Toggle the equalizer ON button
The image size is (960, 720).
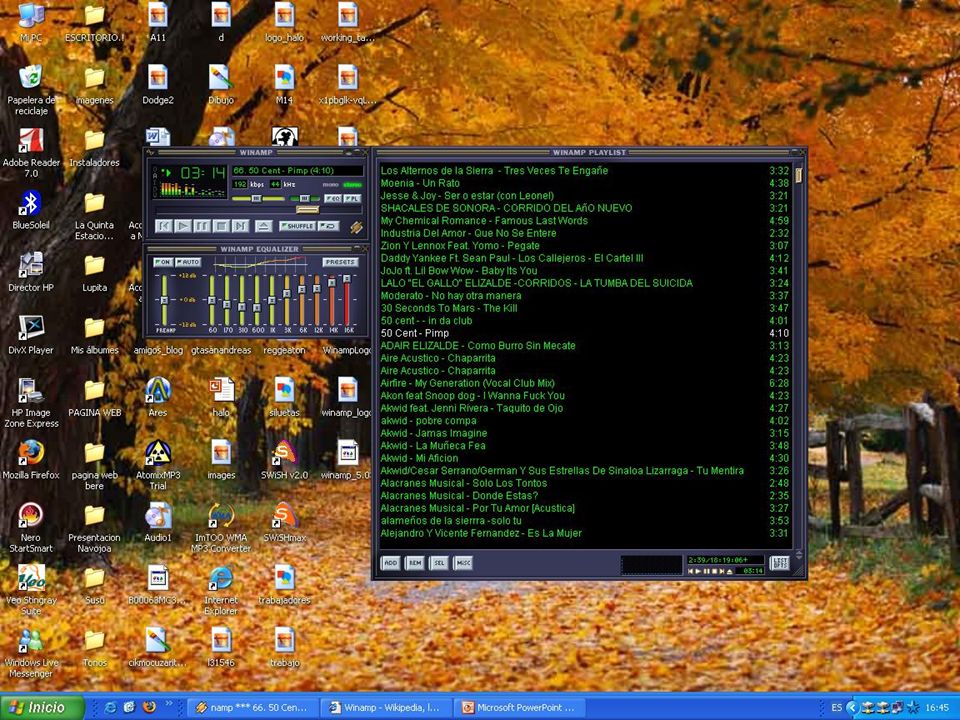[162, 262]
